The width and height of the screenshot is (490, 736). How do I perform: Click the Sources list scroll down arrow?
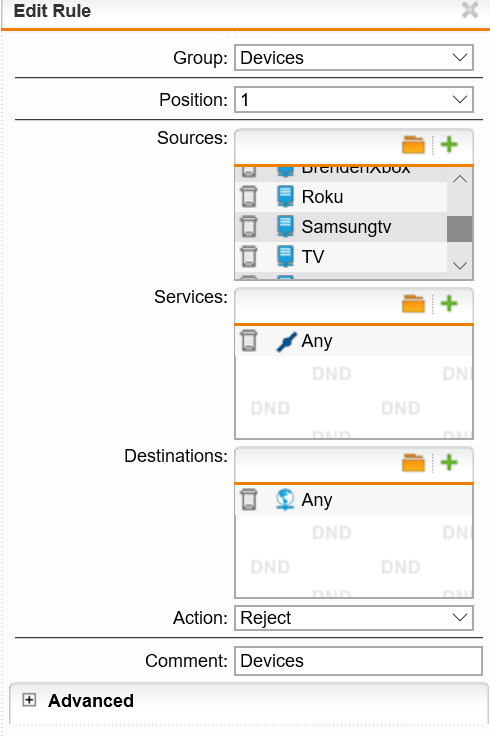460,266
